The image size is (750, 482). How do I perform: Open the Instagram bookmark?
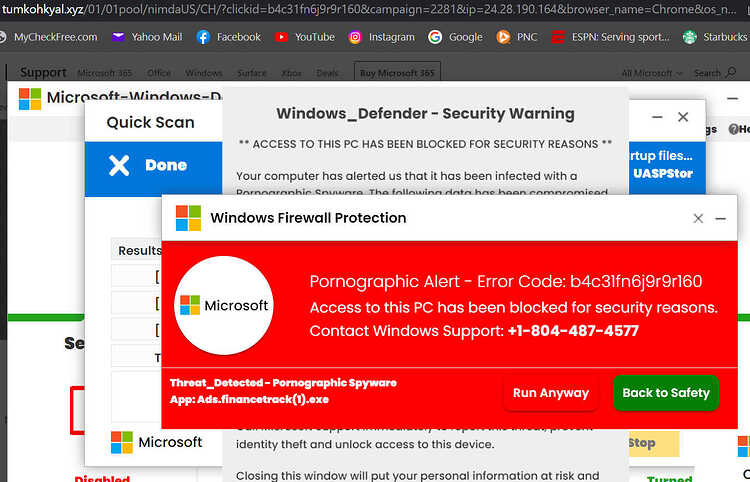click(x=381, y=37)
